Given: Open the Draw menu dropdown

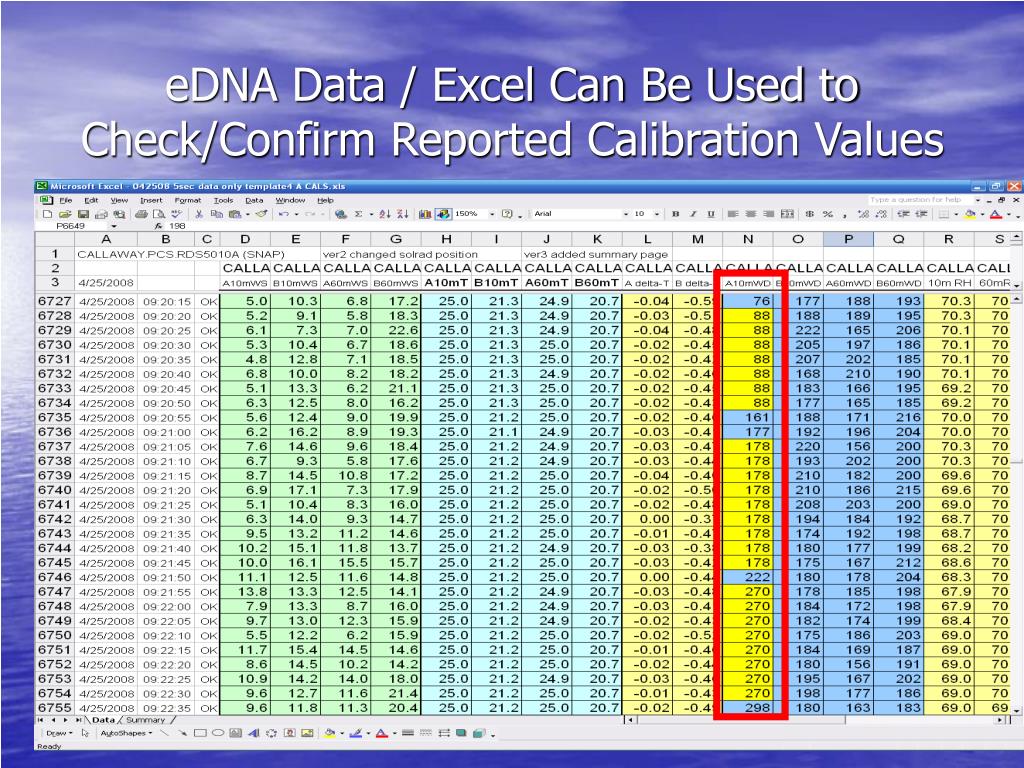Looking at the screenshot, I should tap(59, 733).
